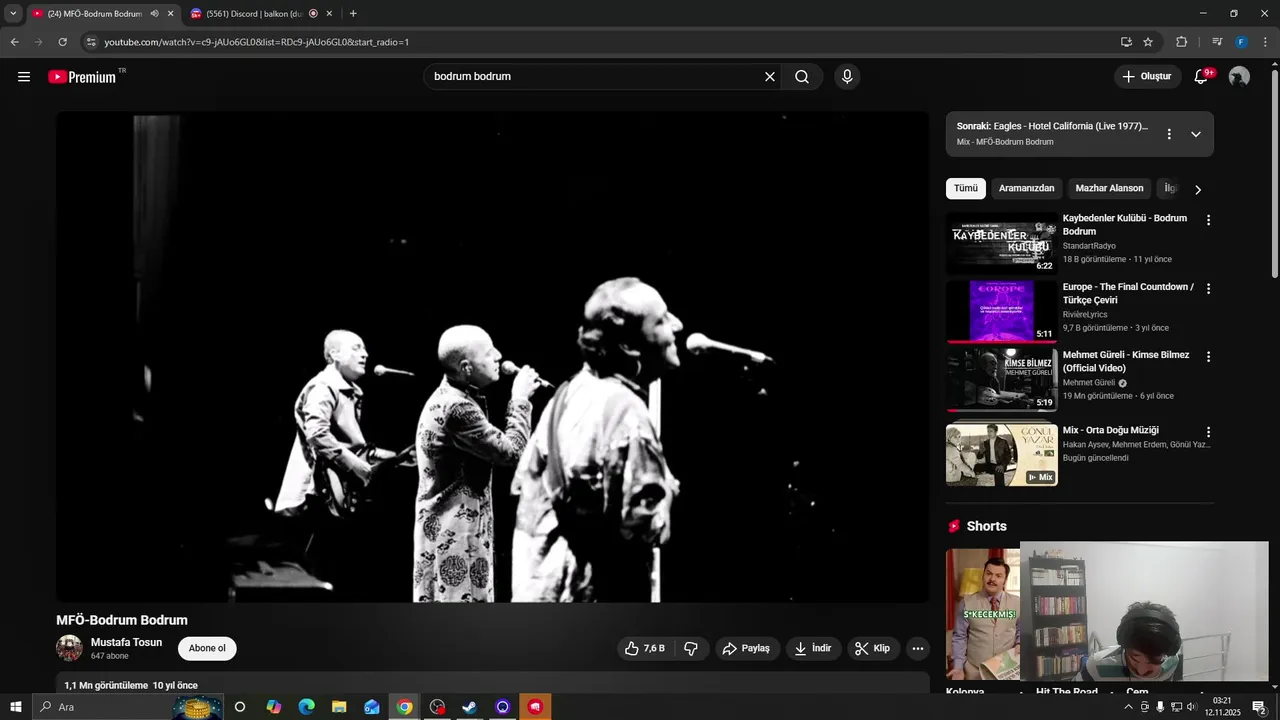This screenshot has height=720, width=1280.
Task: View site information icon in the address bar
Action: [91, 42]
